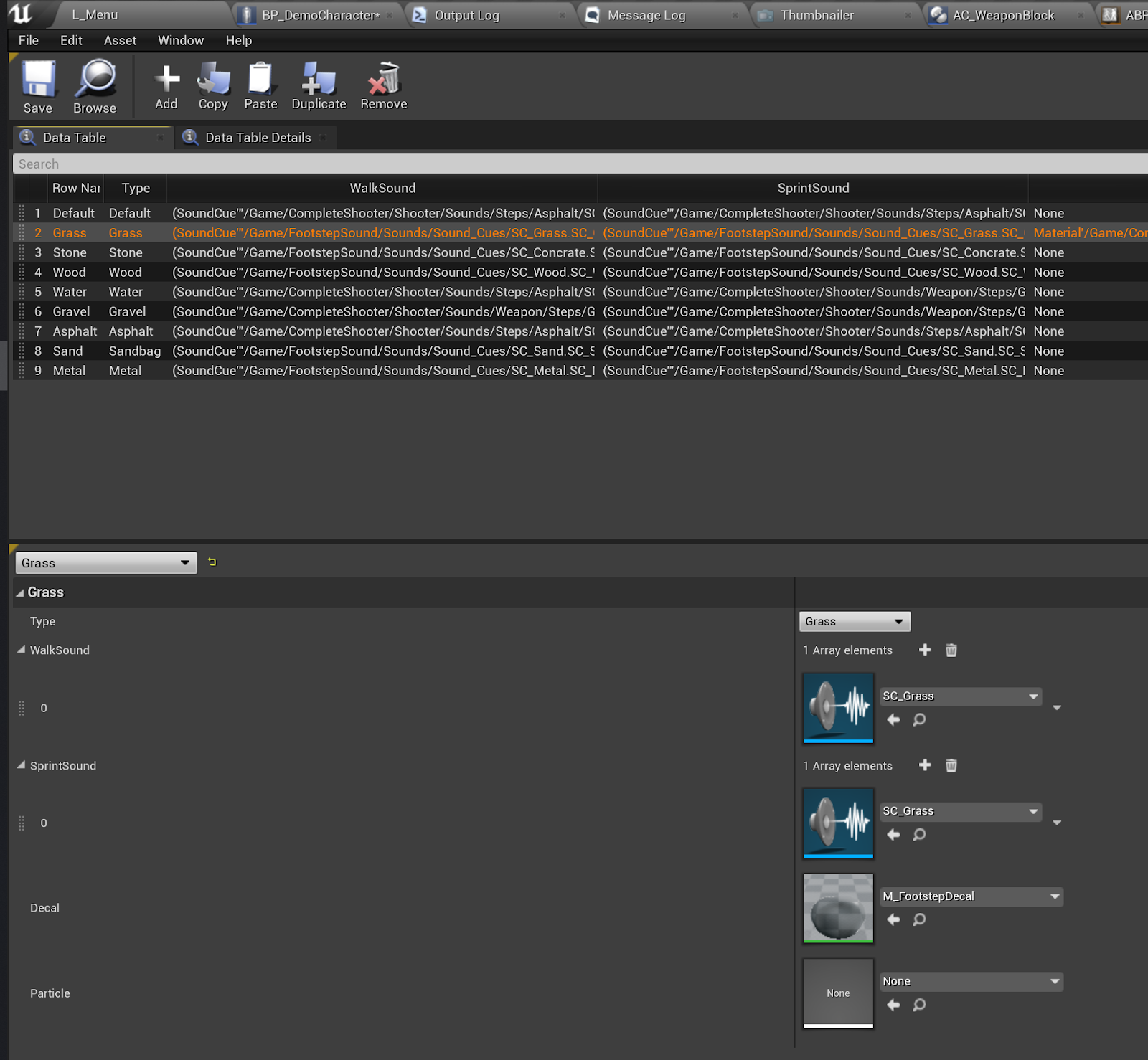The image size is (1148, 1060).
Task: Add a new row with the Add icon
Action: (166, 87)
